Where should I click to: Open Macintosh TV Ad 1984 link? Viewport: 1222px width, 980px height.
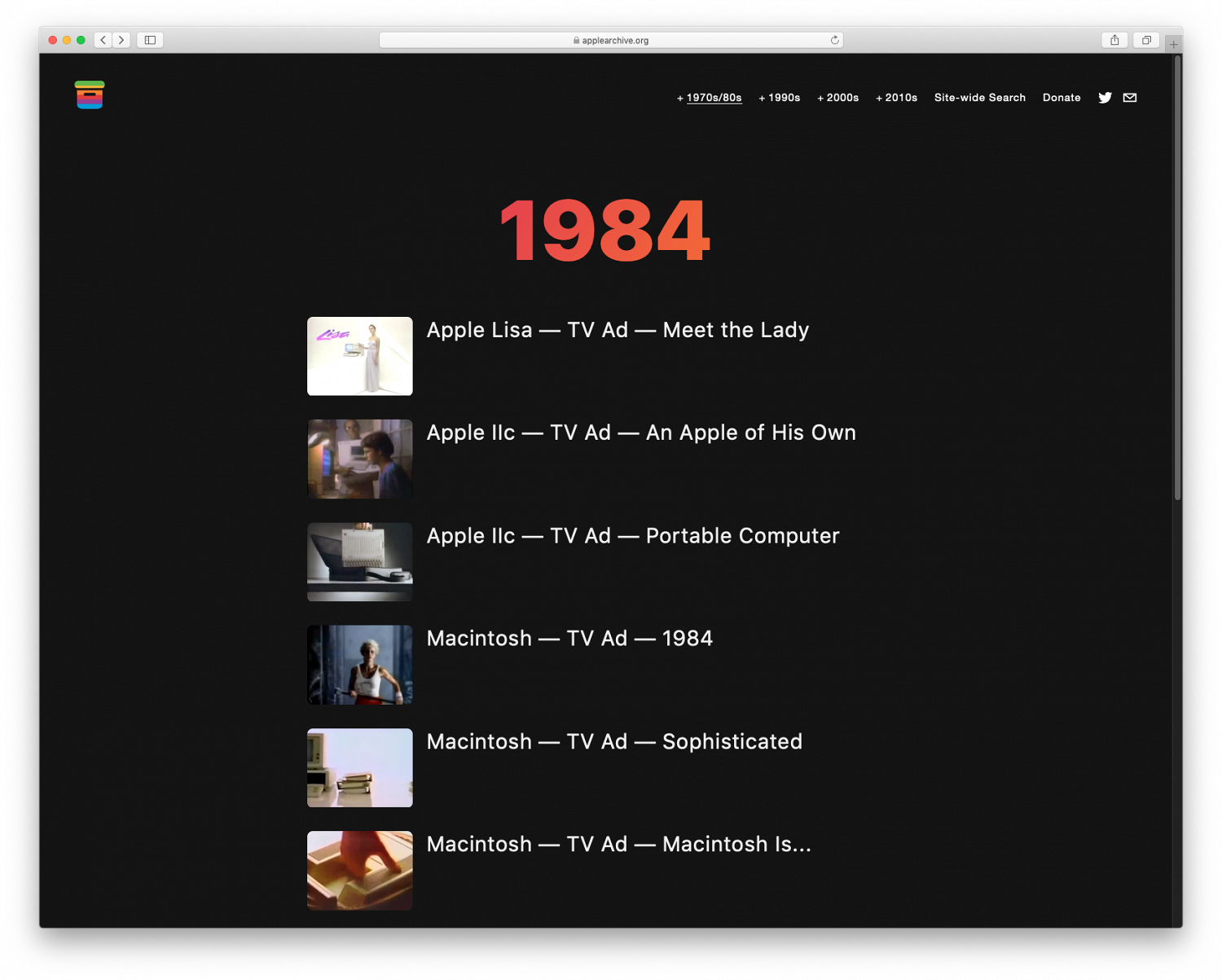pos(569,639)
